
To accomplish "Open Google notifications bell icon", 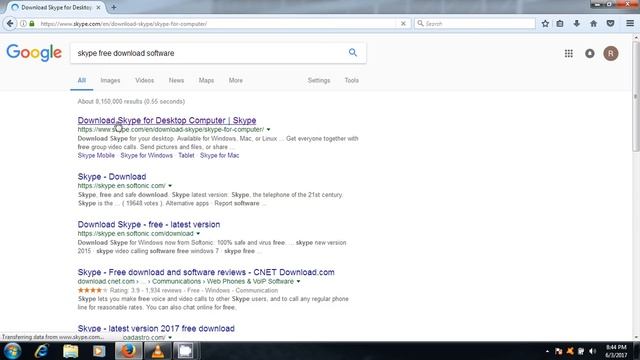I will 590,53.
